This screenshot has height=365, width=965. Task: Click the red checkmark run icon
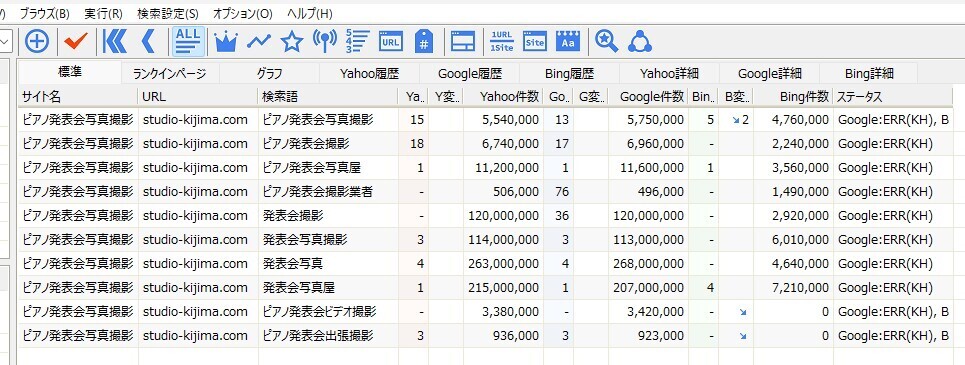pos(76,42)
